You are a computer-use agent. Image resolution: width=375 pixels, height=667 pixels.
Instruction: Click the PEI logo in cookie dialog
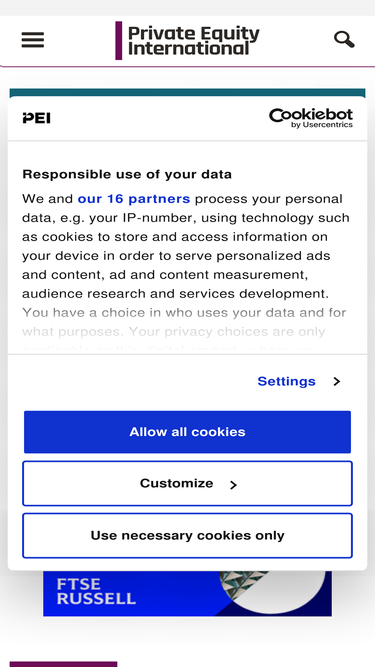coord(37,118)
